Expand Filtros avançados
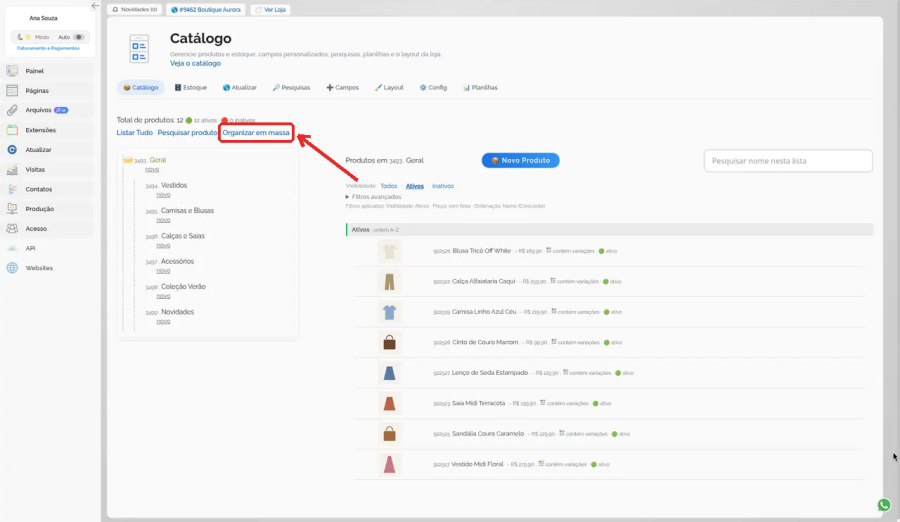The width and height of the screenshot is (900, 522). (373, 197)
